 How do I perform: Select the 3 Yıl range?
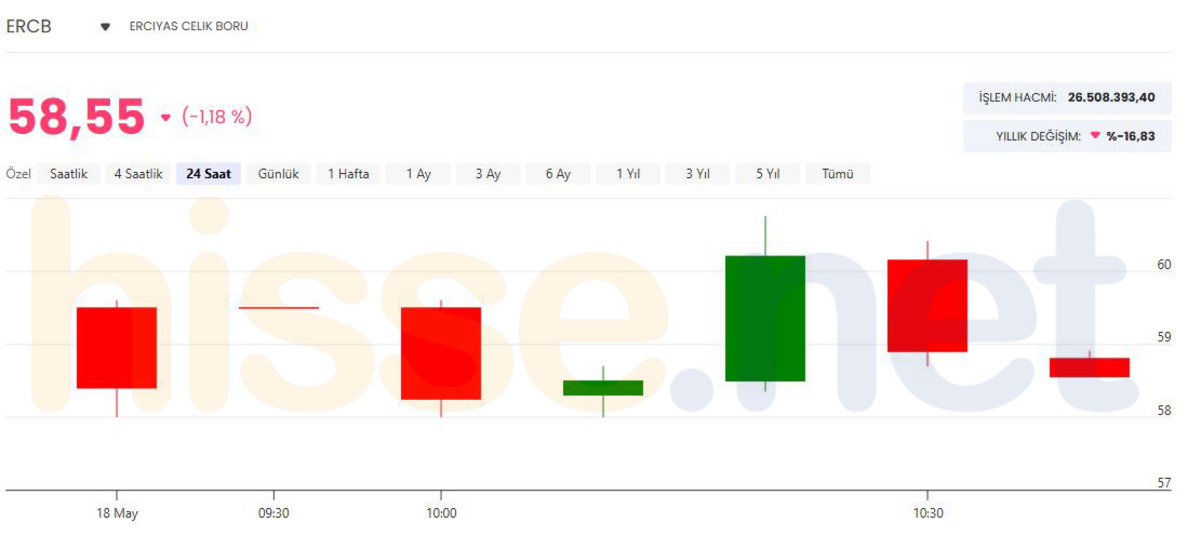click(x=698, y=174)
